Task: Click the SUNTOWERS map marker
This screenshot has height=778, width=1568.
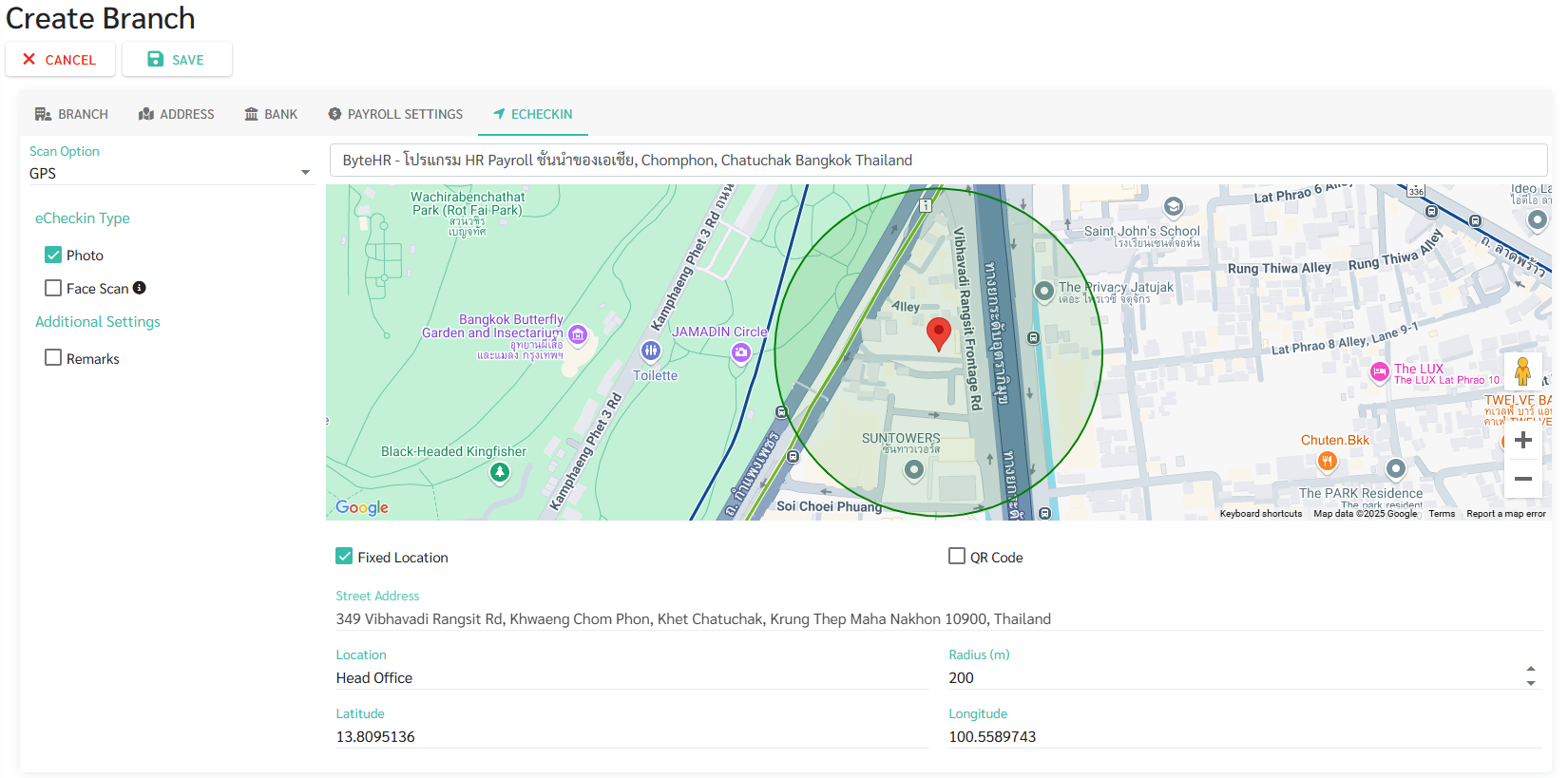Action: 914,469
